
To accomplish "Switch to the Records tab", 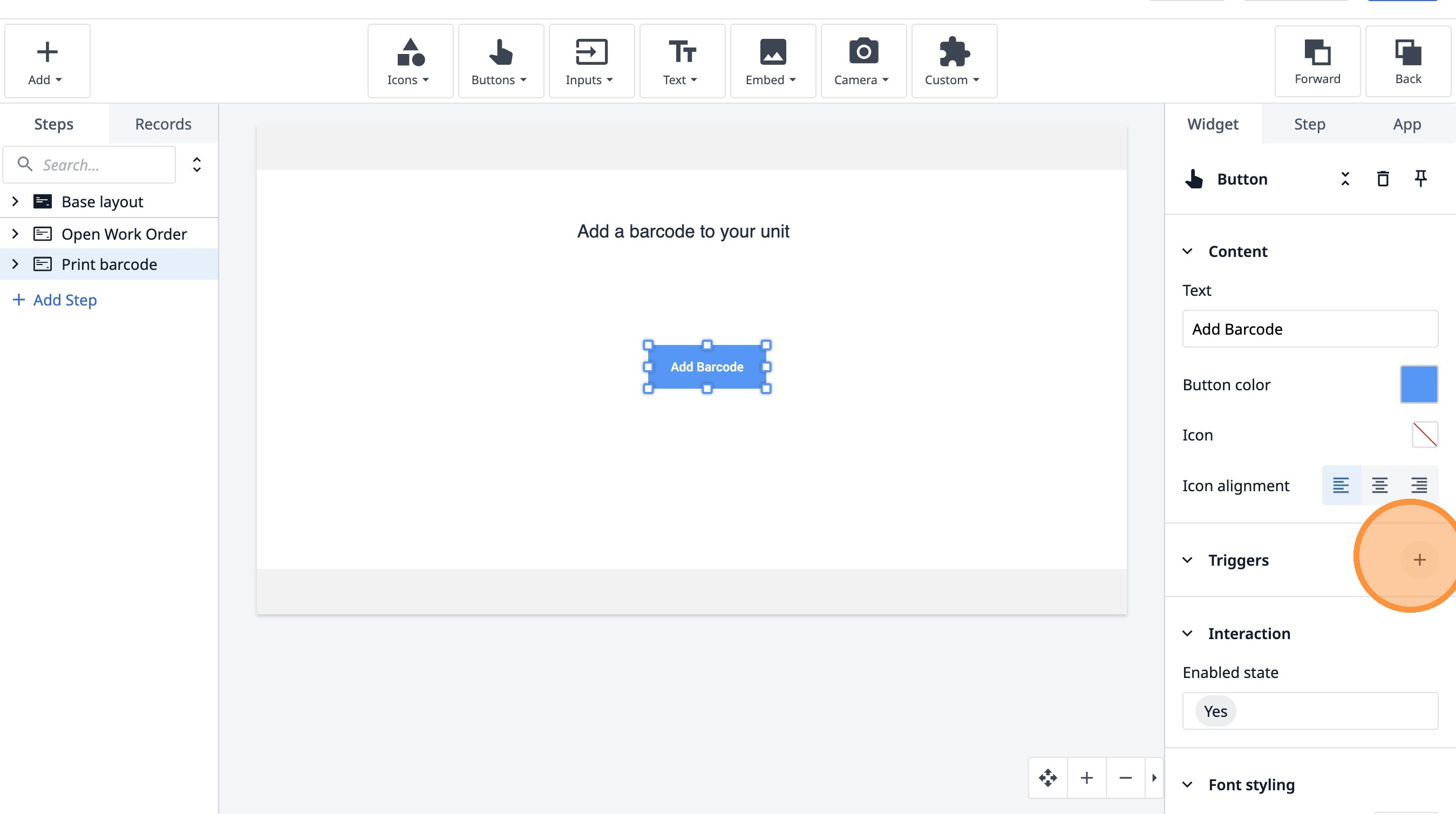I will (x=164, y=124).
